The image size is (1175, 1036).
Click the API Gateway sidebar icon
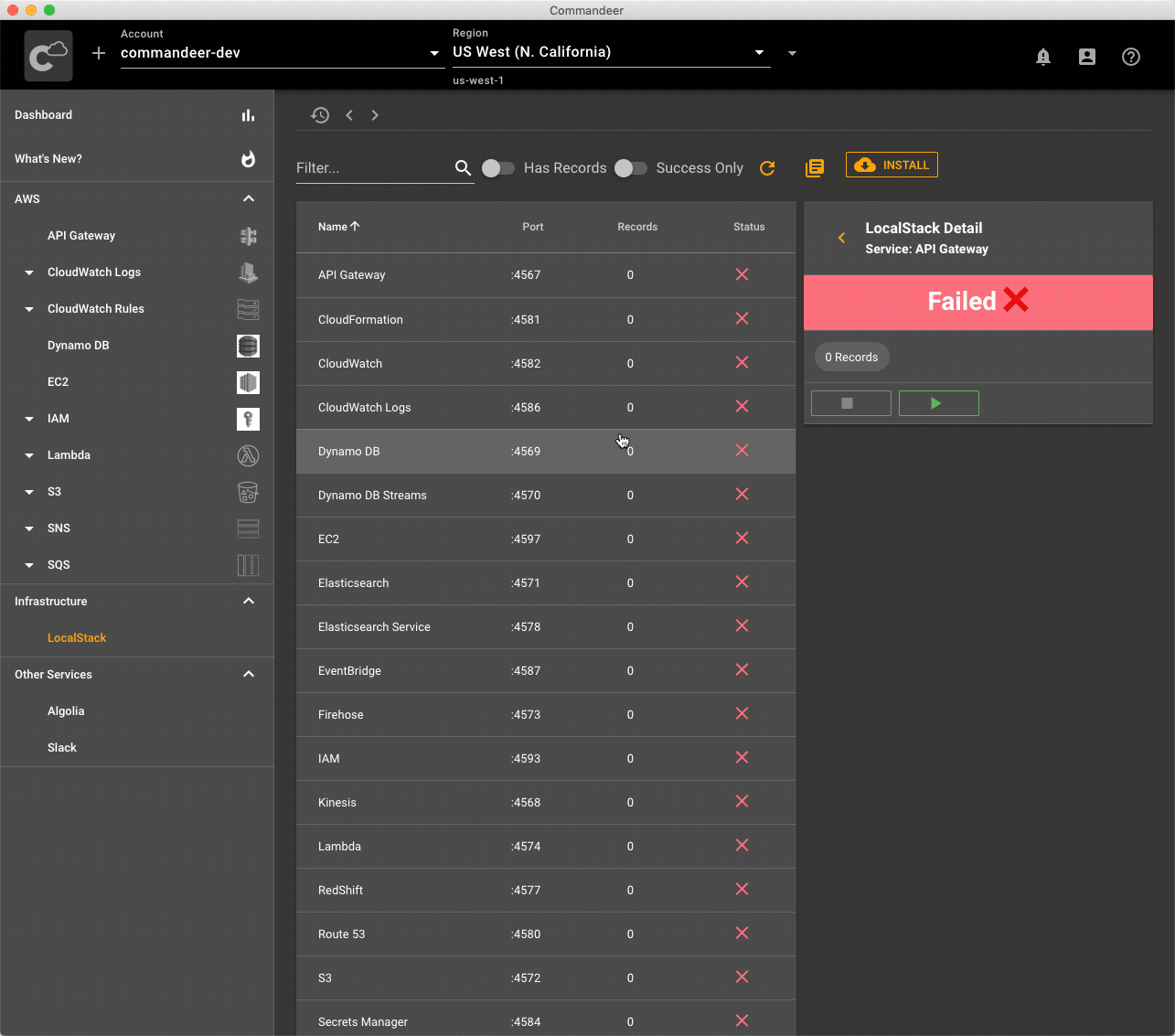[248, 236]
